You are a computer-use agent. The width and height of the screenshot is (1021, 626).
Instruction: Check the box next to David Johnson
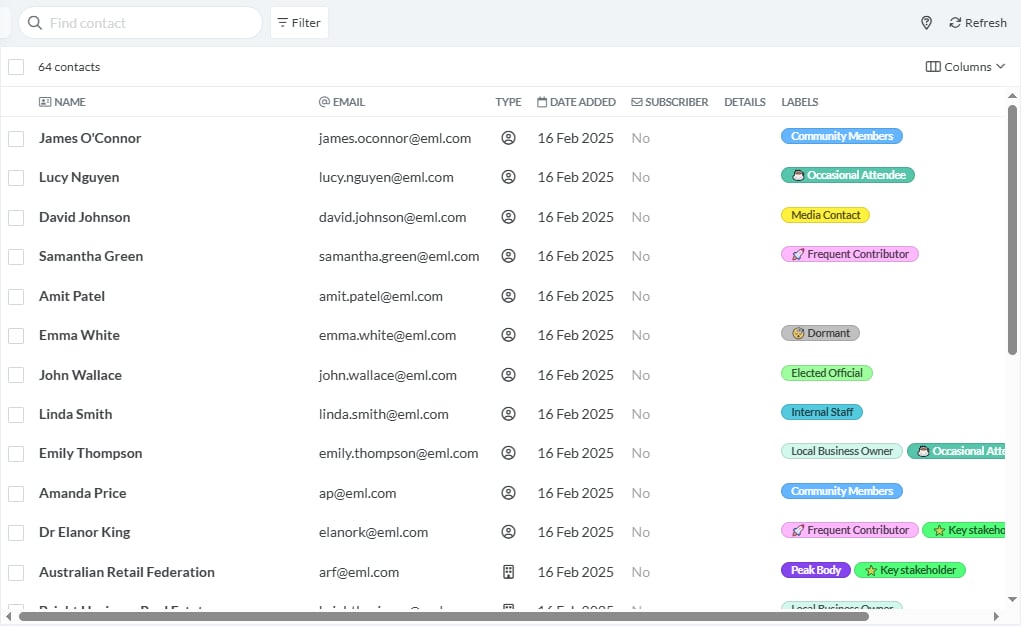16,218
